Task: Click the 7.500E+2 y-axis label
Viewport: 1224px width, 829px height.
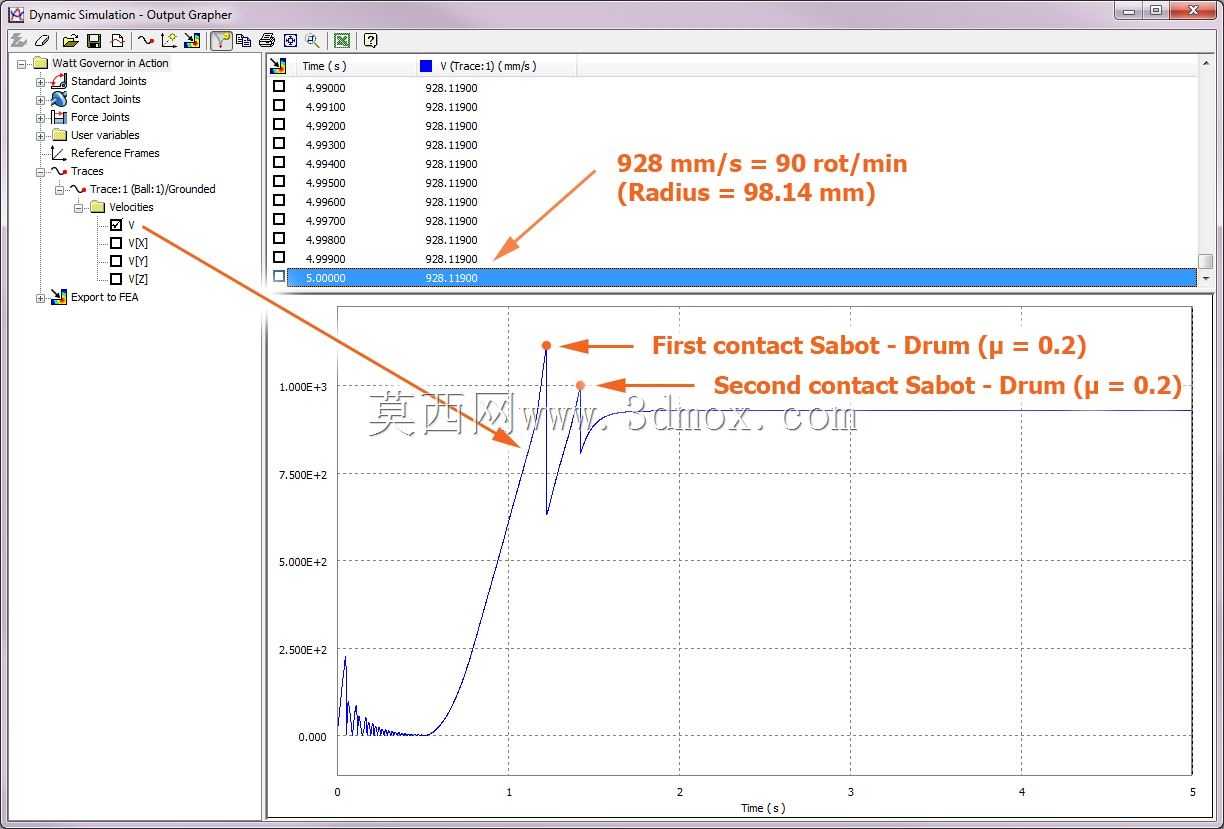Action: tap(304, 474)
